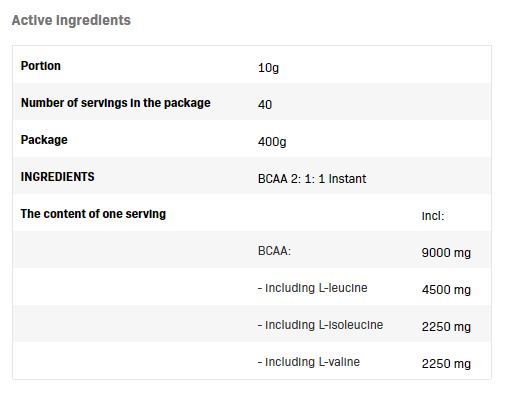Viewport: 507px width, 393px height.
Task: Click the 9000 mg value
Action: (446, 253)
